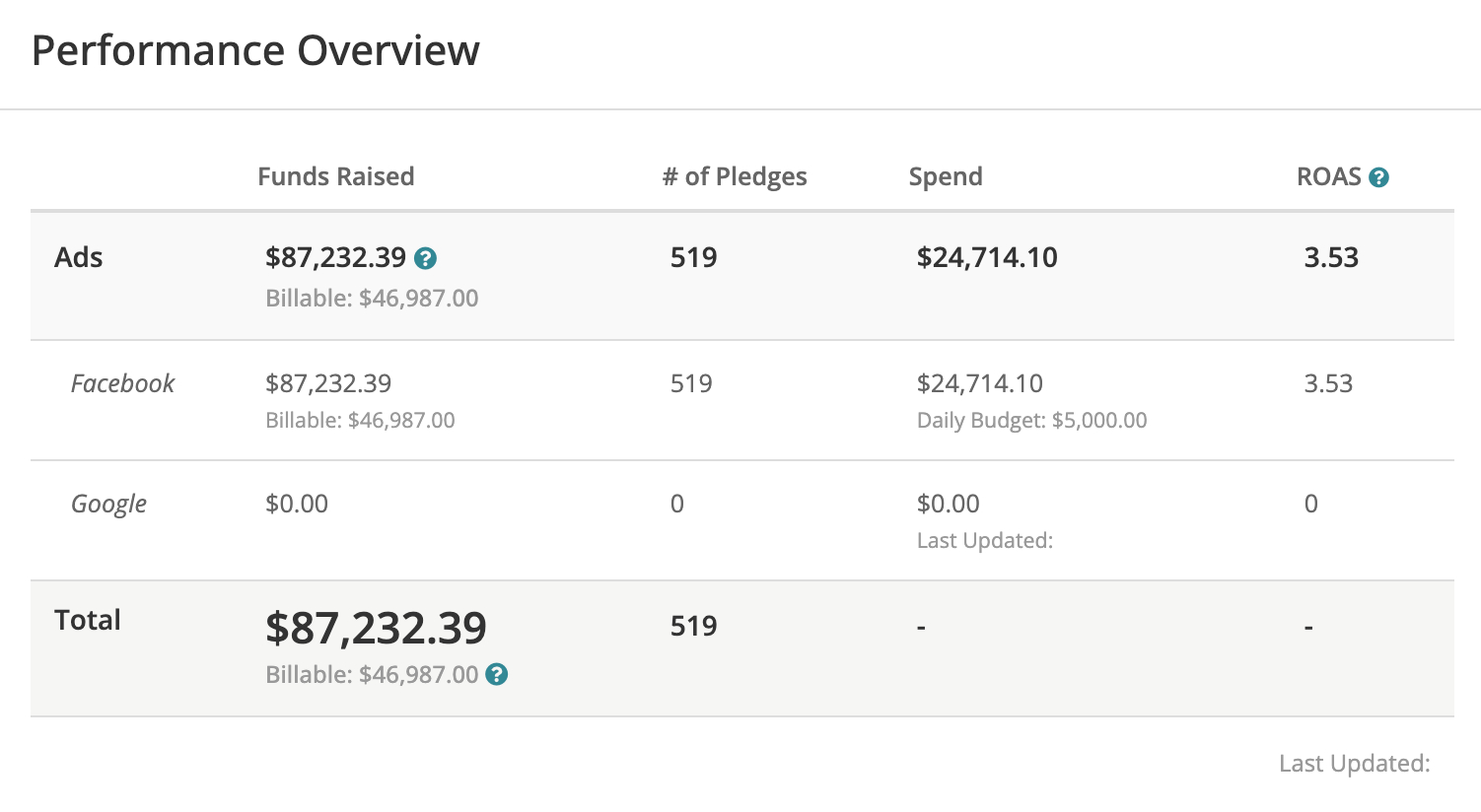Click Facebook's Daily Budget $5,000.00 text
Screen dimensions: 1481x812
[x=1031, y=421]
